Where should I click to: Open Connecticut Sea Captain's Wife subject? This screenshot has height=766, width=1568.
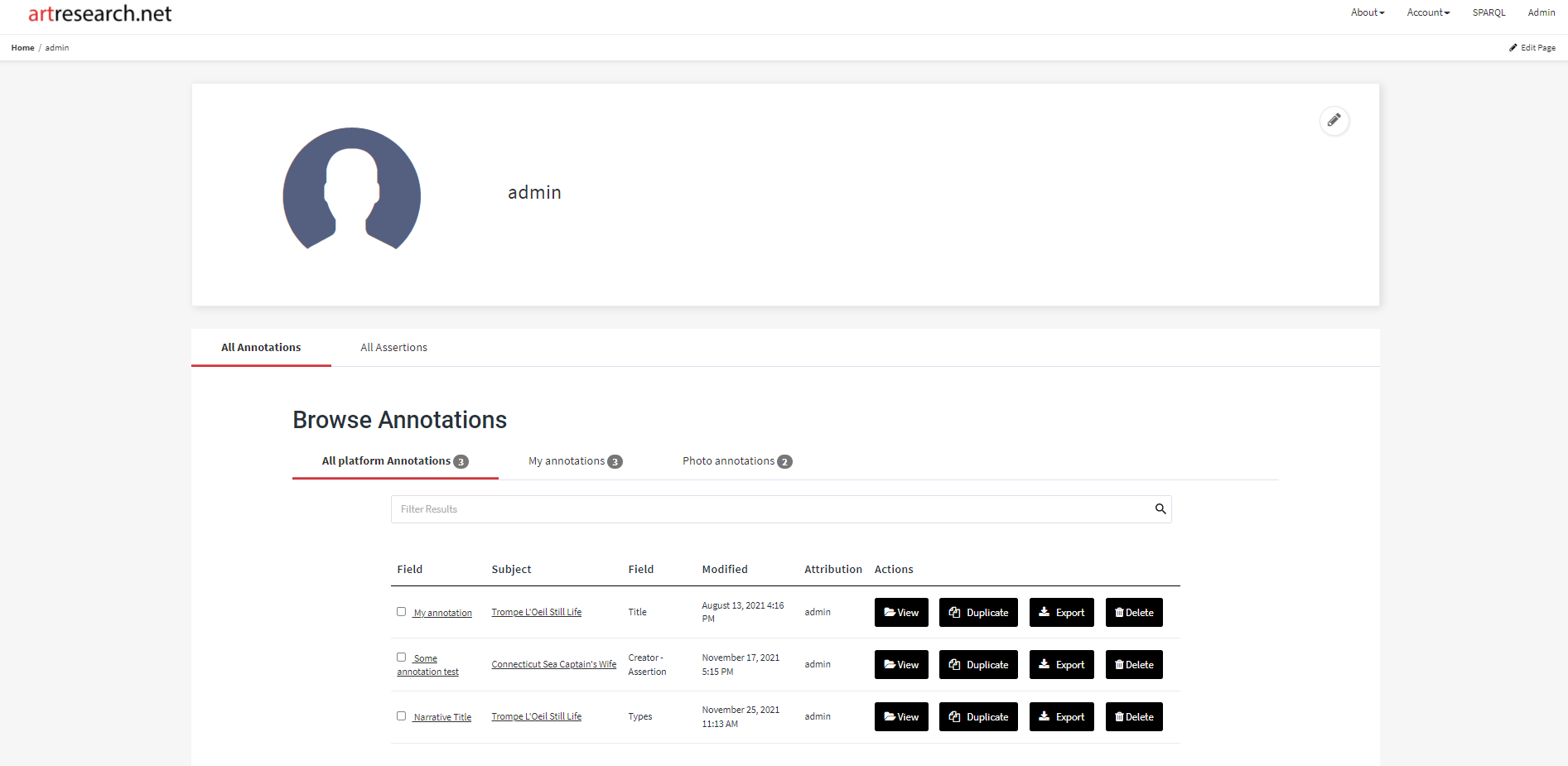(x=553, y=665)
